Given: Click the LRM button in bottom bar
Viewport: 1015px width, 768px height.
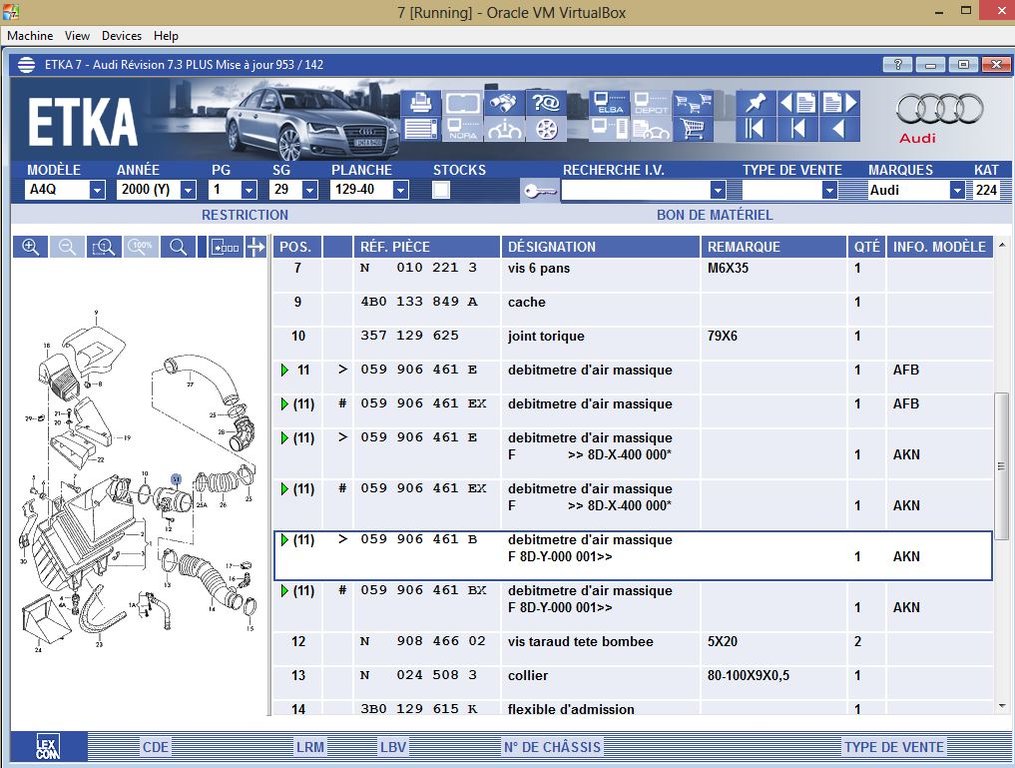Looking at the screenshot, I should click(310, 747).
